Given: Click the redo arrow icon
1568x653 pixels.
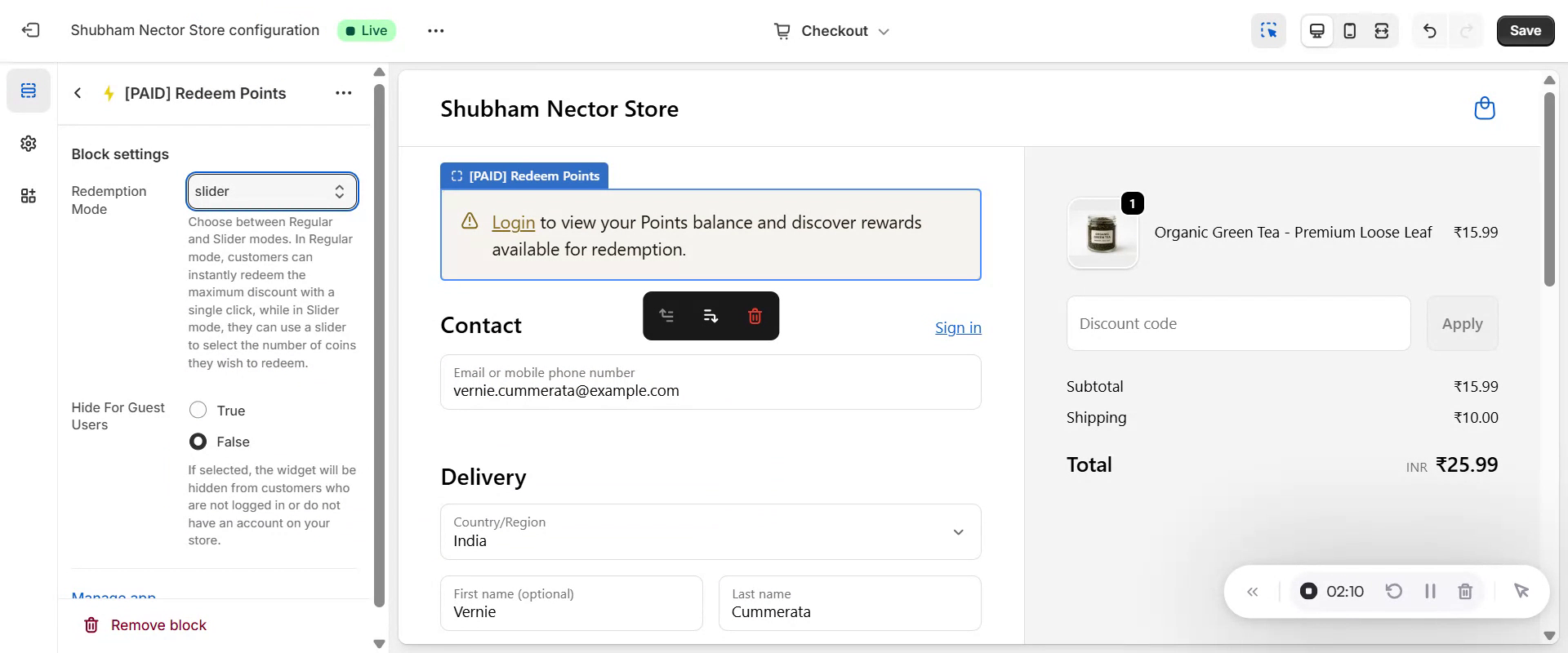Looking at the screenshot, I should click(x=1467, y=30).
